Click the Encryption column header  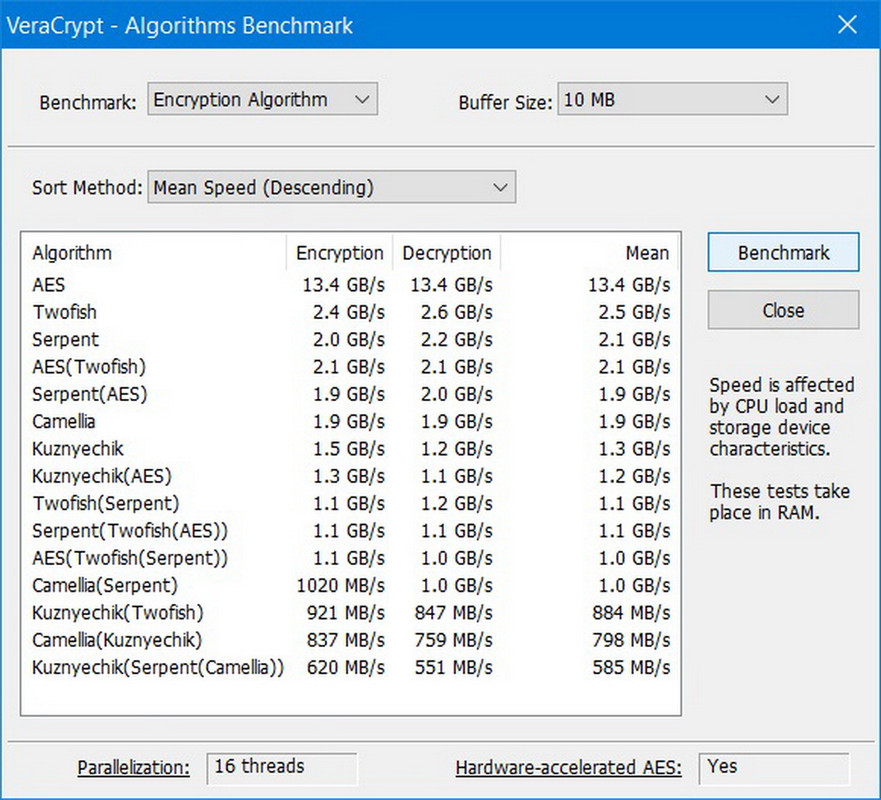(x=339, y=253)
